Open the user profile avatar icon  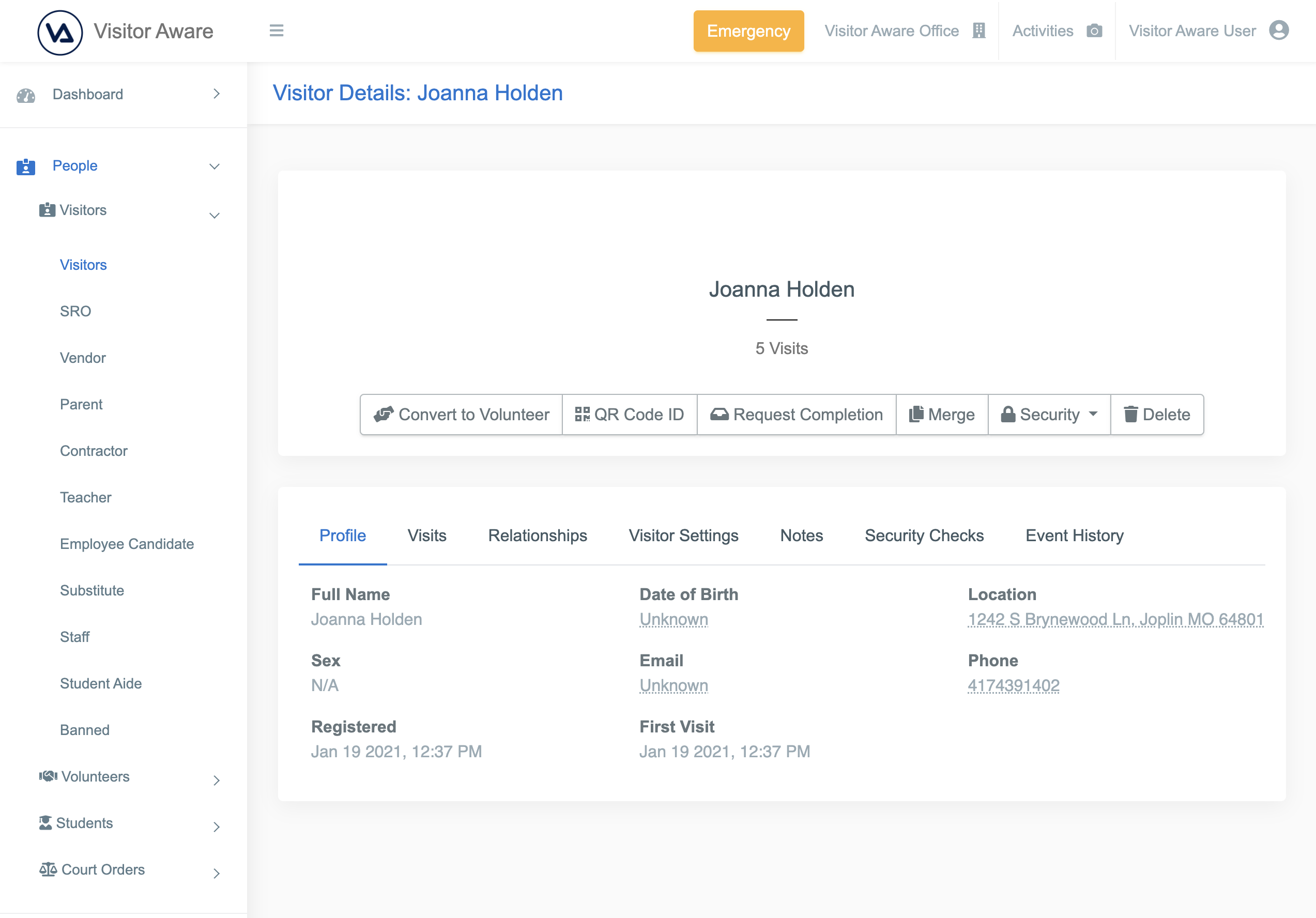[1279, 30]
